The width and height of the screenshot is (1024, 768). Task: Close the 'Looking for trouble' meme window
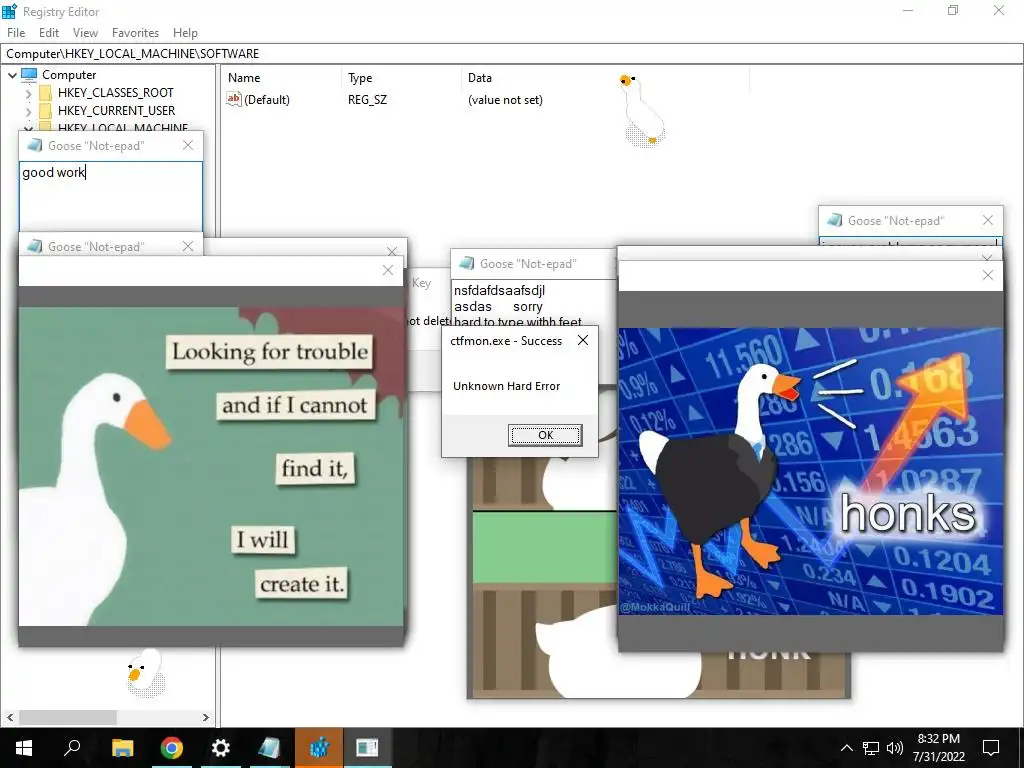point(388,270)
